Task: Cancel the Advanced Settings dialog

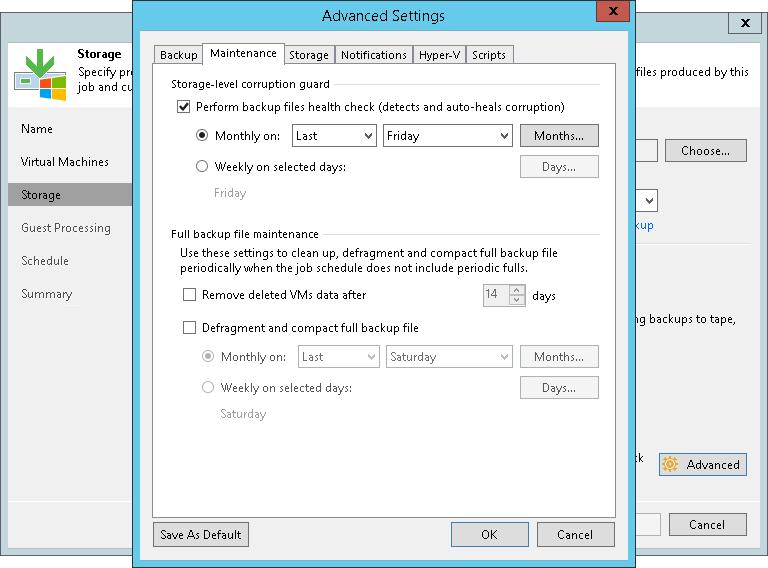Action: point(576,534)
